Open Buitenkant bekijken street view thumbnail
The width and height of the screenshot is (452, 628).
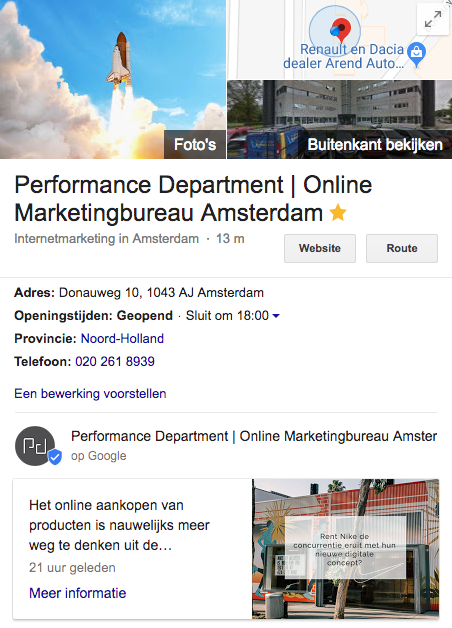[340, 119]
